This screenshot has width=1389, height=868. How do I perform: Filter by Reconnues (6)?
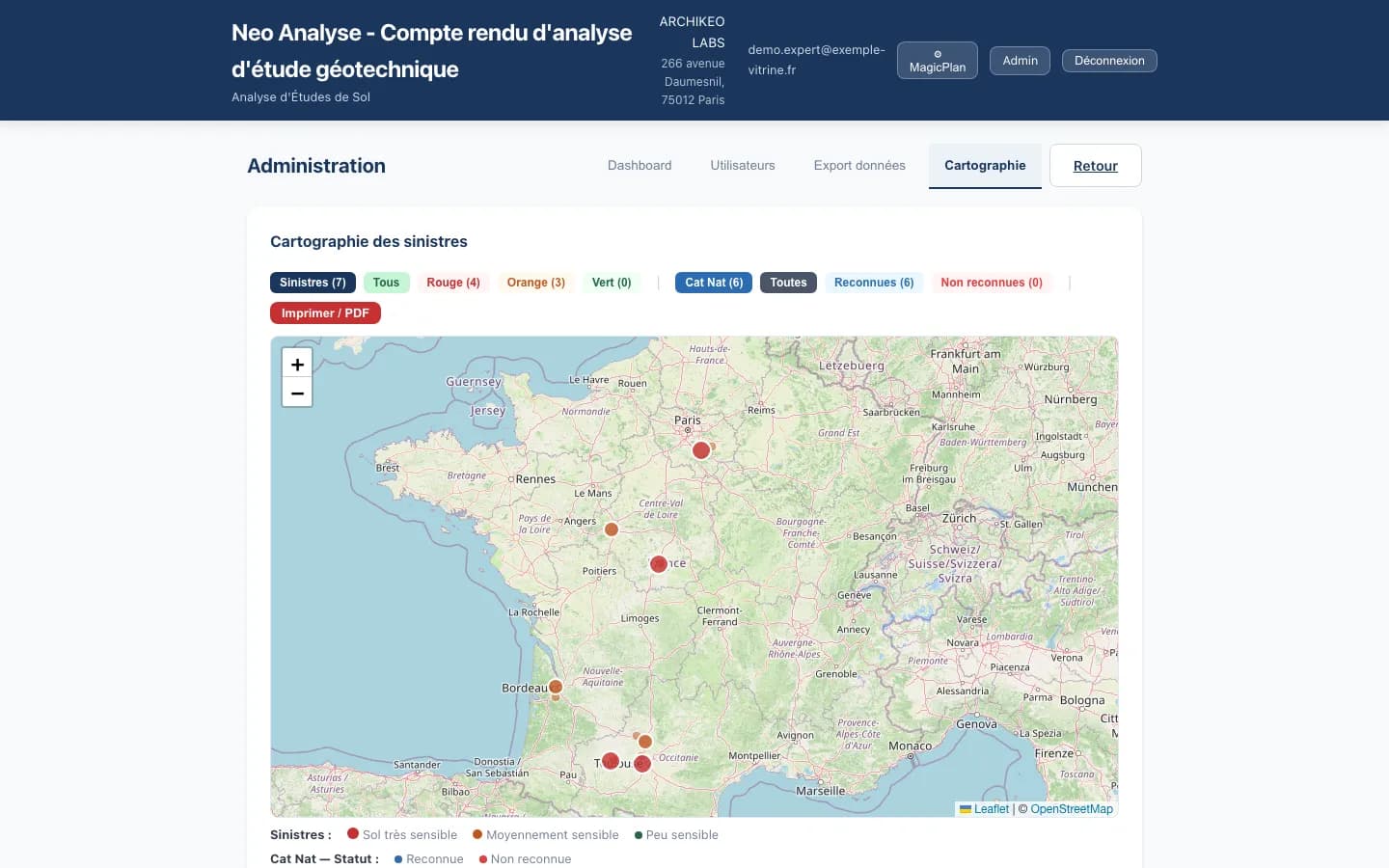point(874,283)
